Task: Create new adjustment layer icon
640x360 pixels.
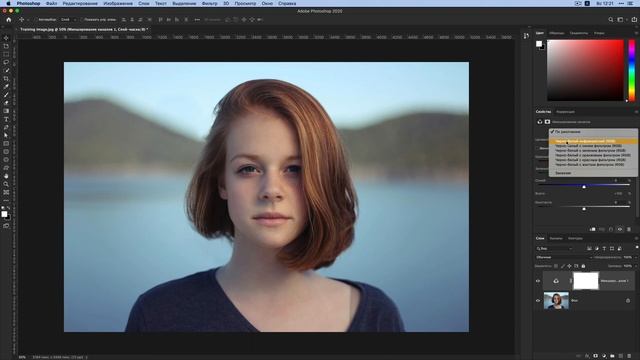Action: [604, 356]
